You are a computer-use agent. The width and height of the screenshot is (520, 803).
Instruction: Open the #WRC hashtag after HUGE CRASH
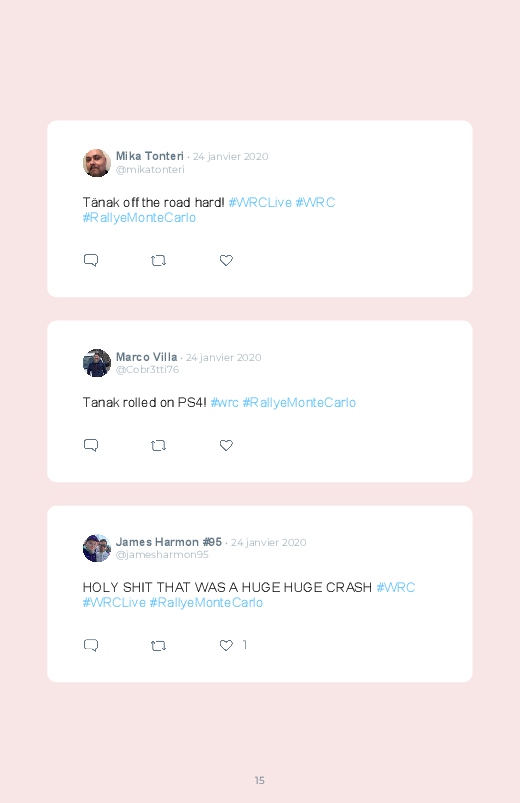(396, 587)
